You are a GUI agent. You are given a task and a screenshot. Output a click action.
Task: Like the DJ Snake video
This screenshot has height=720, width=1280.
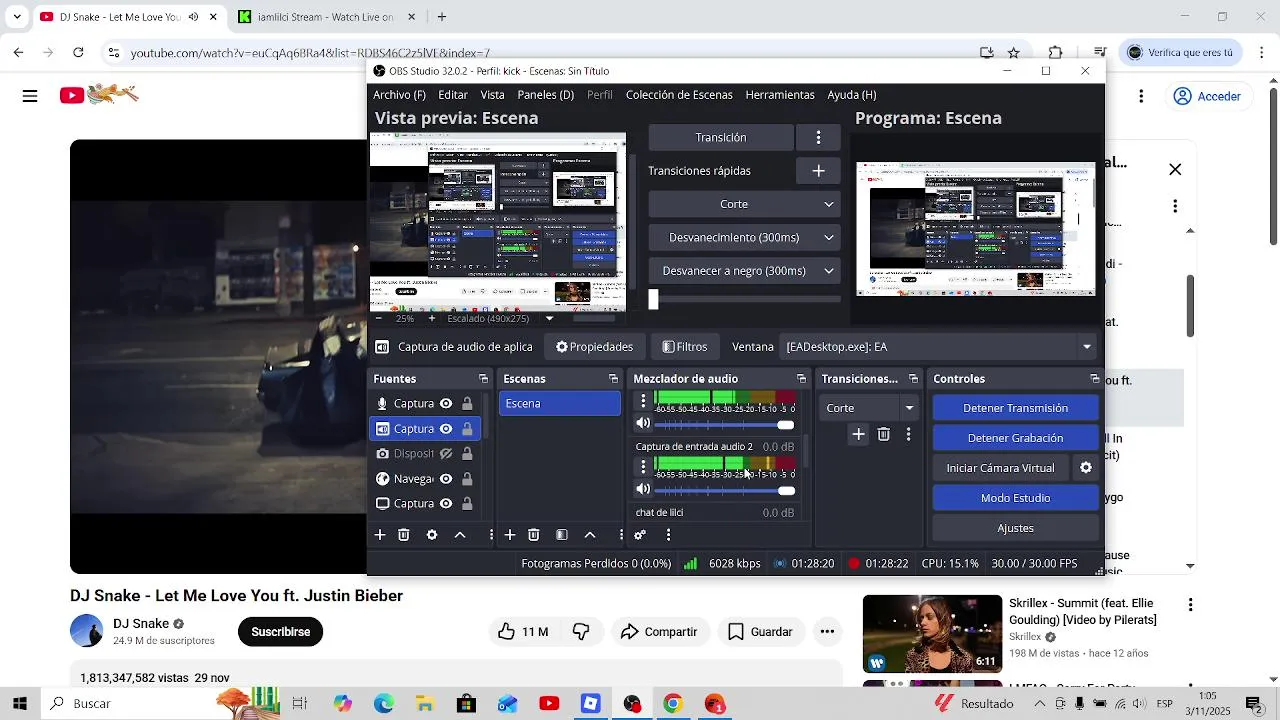pos(522,632)
